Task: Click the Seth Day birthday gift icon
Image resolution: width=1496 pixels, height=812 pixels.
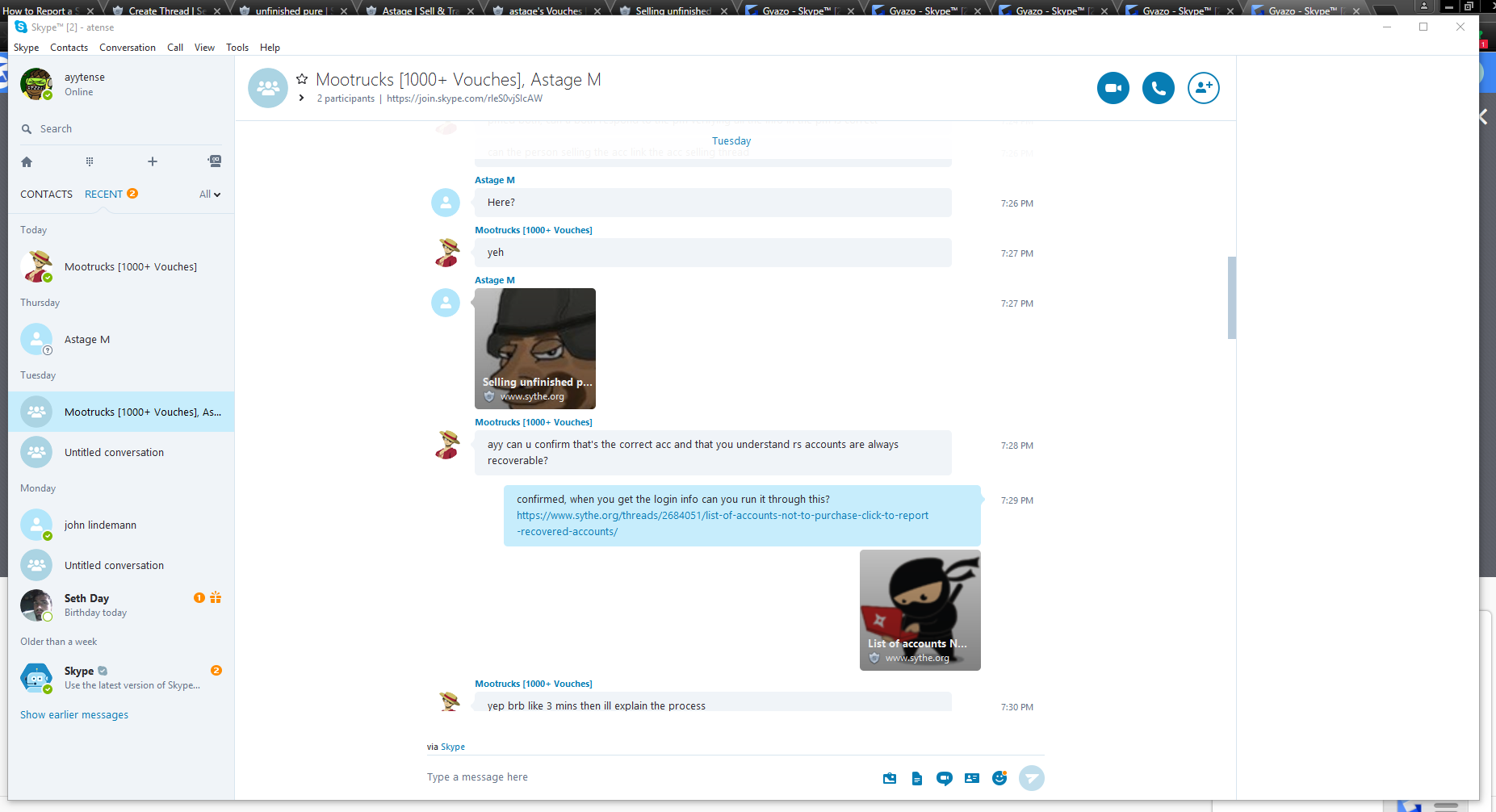Action: point(216,598)
